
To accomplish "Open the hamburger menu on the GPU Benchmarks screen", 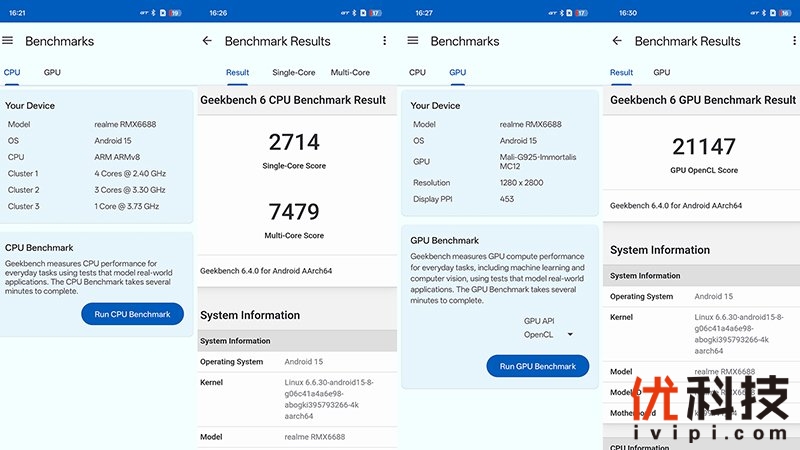I will click(414, 41).
